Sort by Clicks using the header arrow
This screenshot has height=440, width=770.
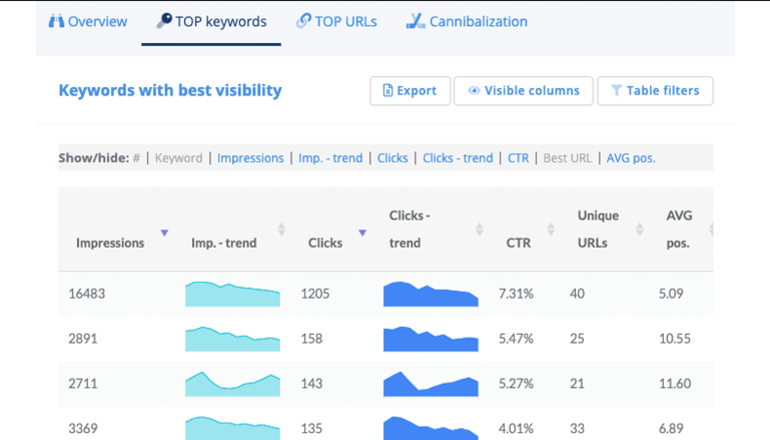362,233
